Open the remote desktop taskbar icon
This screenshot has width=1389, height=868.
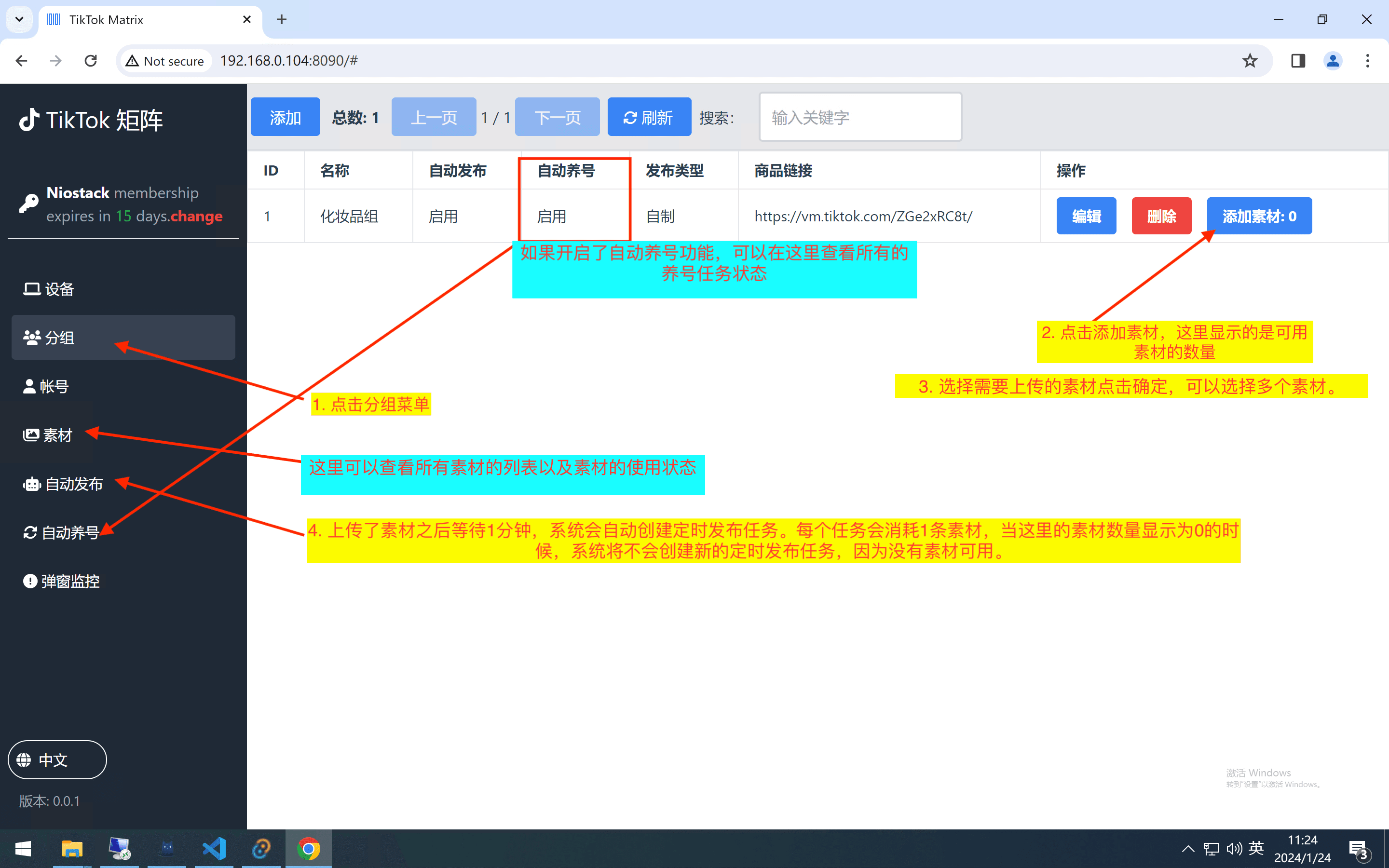pyautogui.click(x=120, y=849)
